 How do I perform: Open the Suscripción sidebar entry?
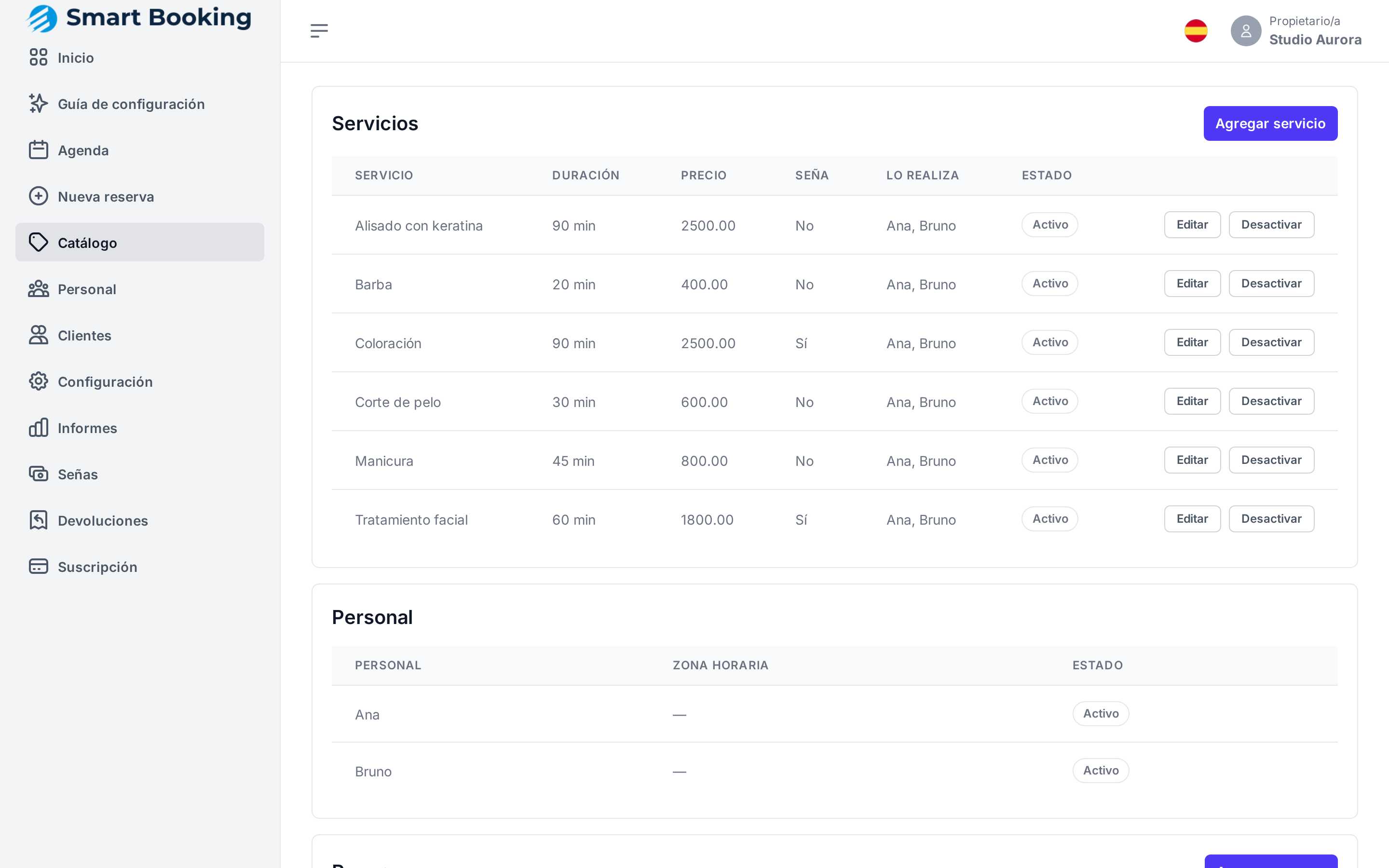tap(139, 567)
